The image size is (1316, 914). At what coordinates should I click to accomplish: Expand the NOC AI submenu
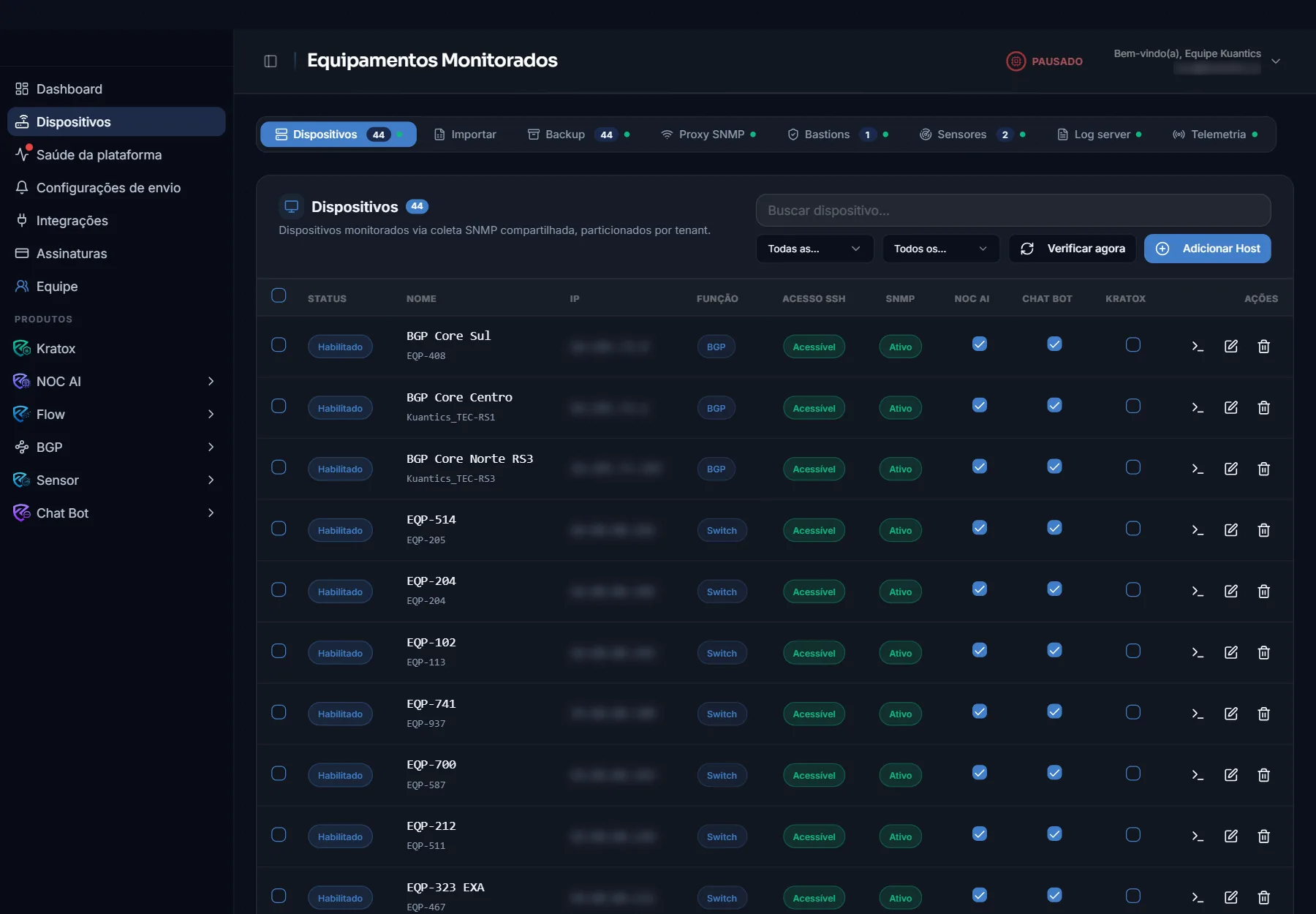[x=211, y=381]
